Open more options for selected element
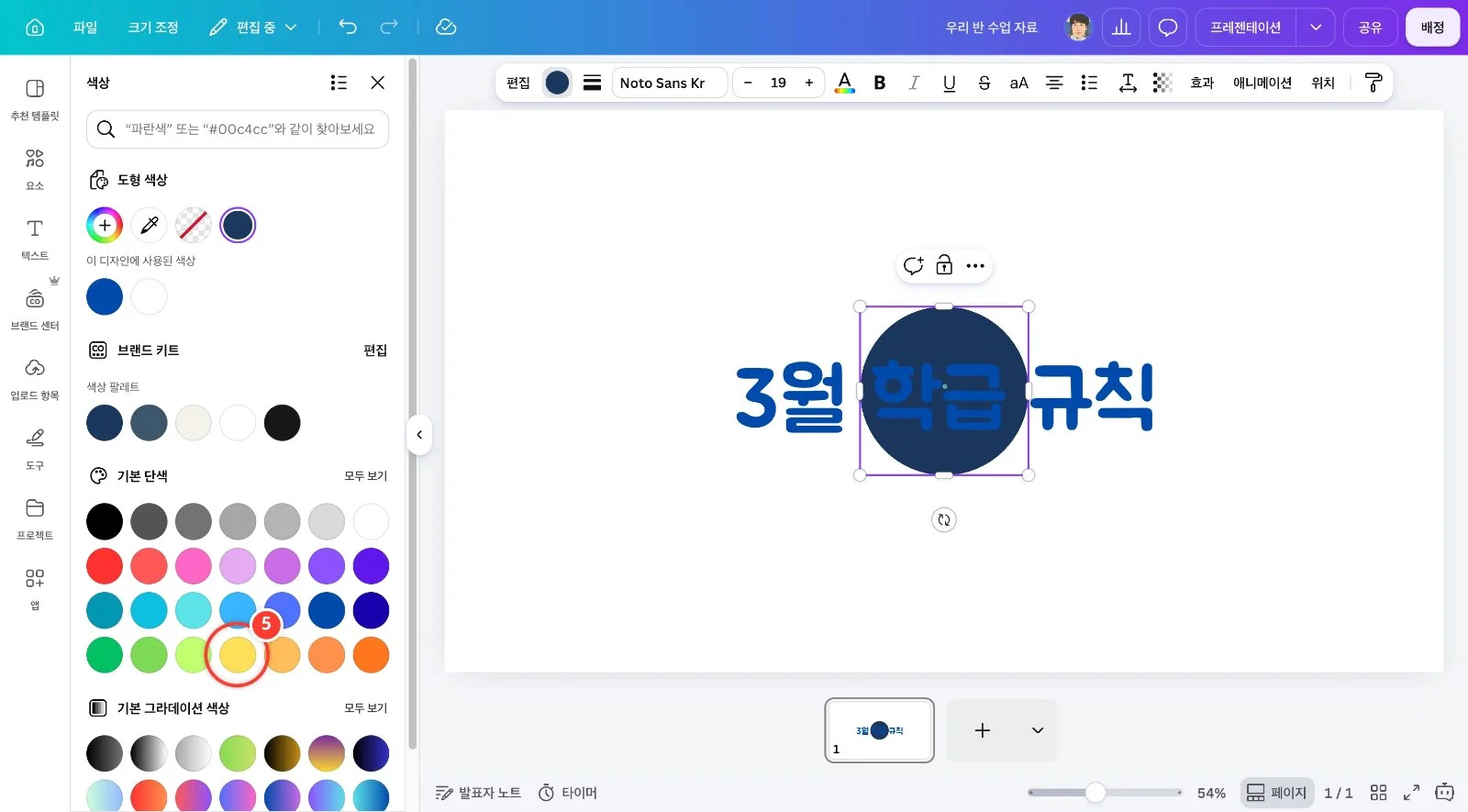This screenshot has width=1468, height=812. [x=975, y=266]
